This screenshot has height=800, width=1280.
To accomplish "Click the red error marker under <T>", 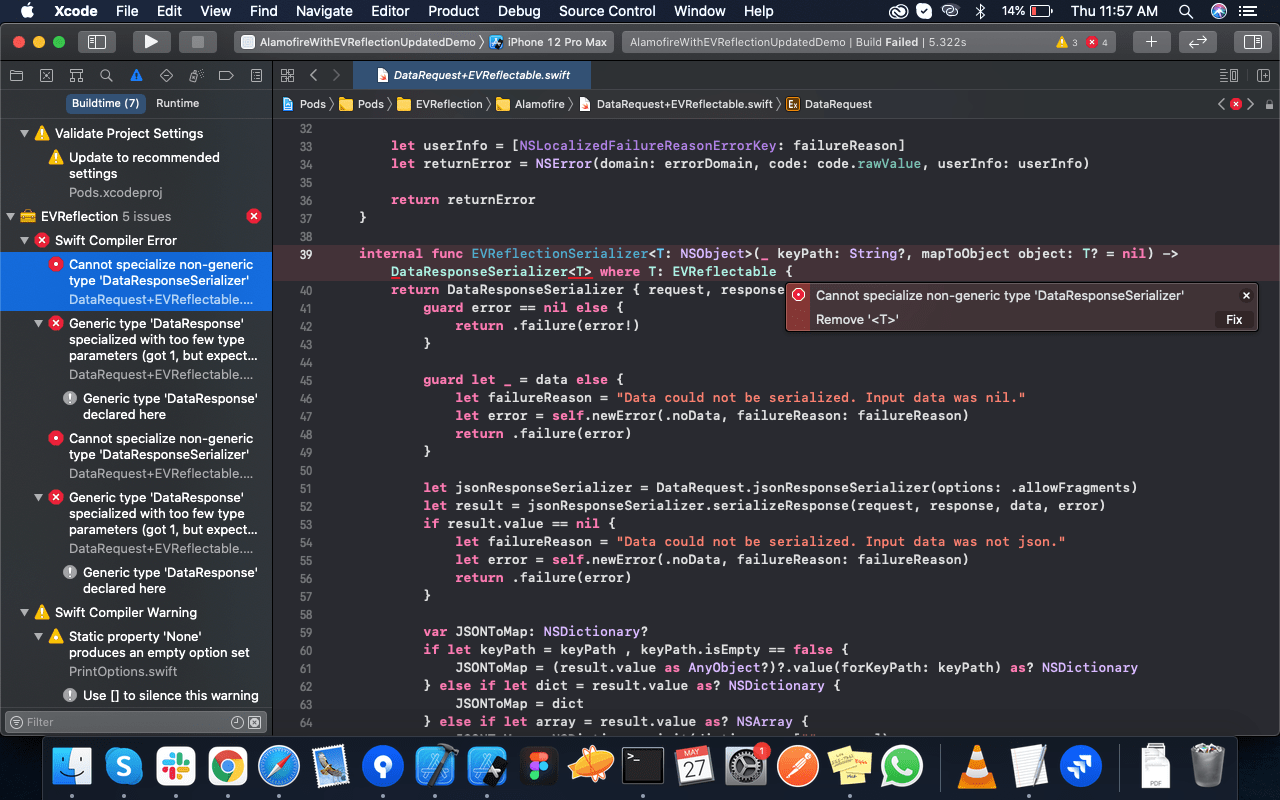I will 580,277.
